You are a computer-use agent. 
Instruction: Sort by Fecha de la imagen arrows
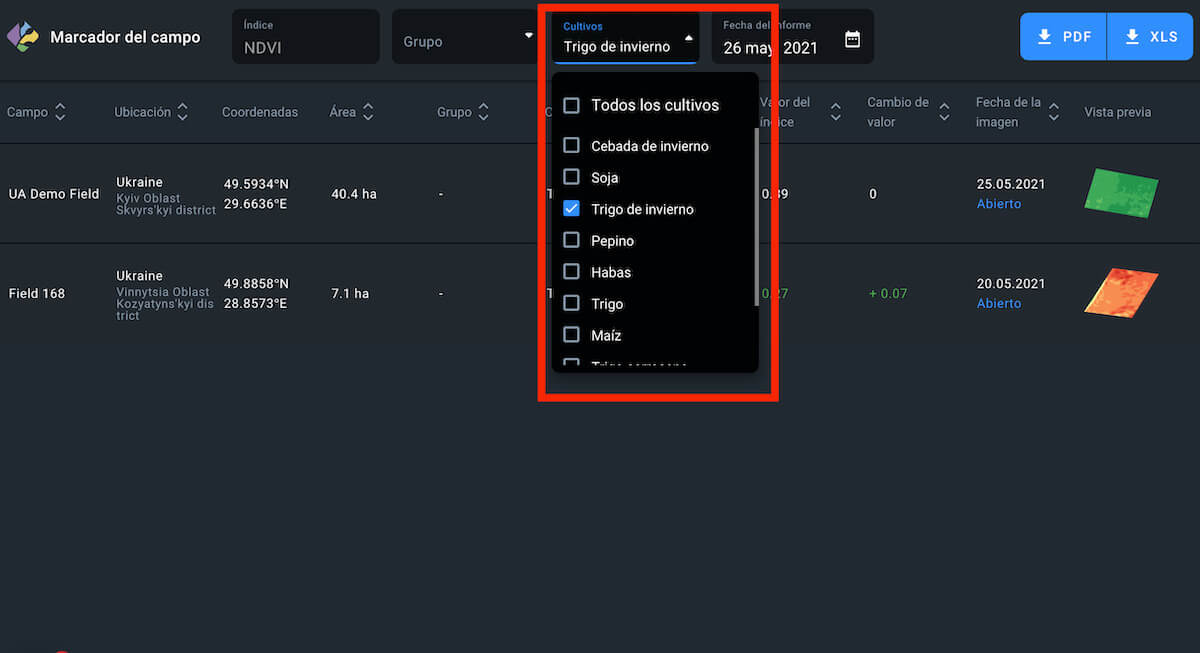pyautogui.click(x=1053, y=112)
